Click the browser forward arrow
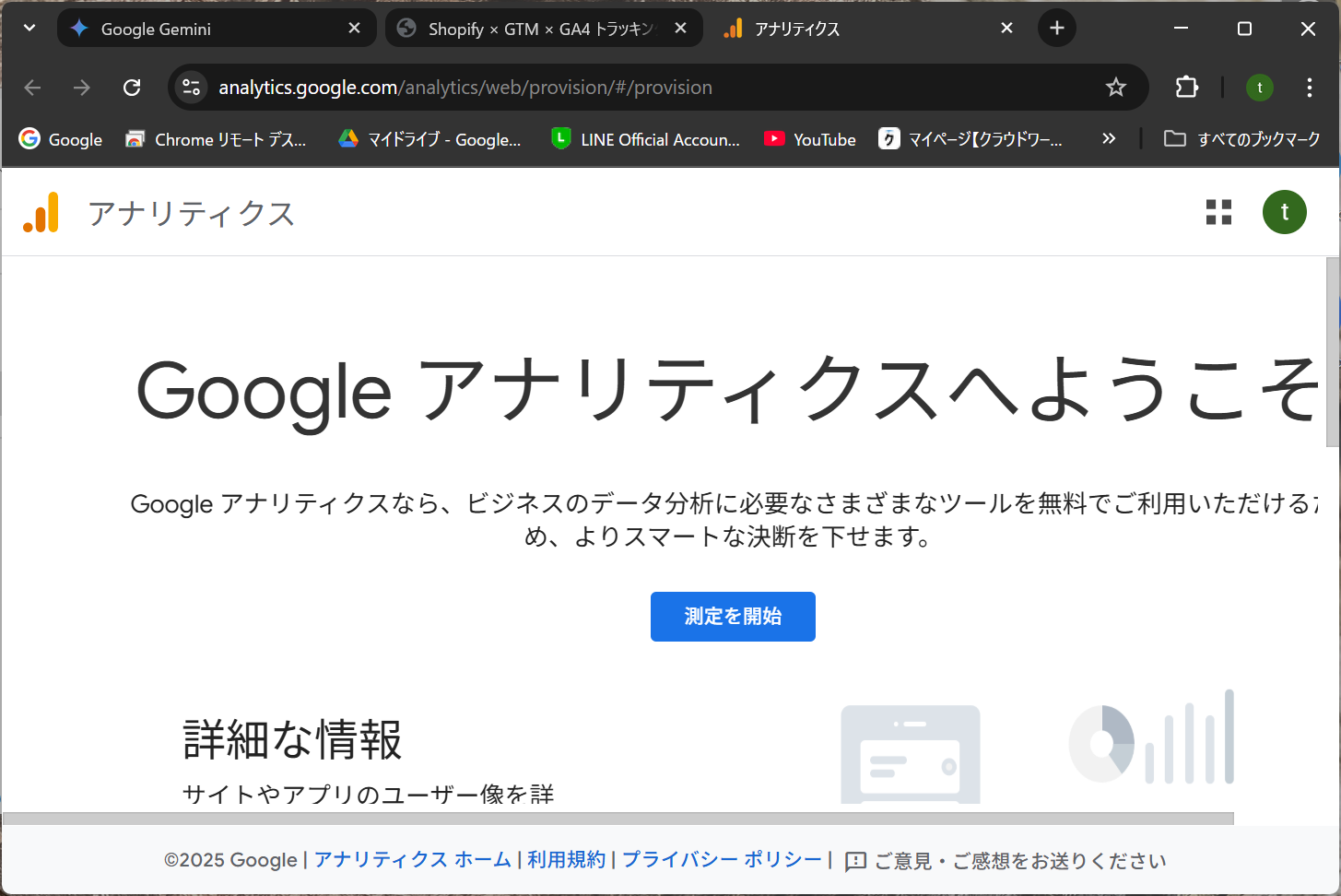The width and height of the screenshot is (1341, 896). pos(82,88)
